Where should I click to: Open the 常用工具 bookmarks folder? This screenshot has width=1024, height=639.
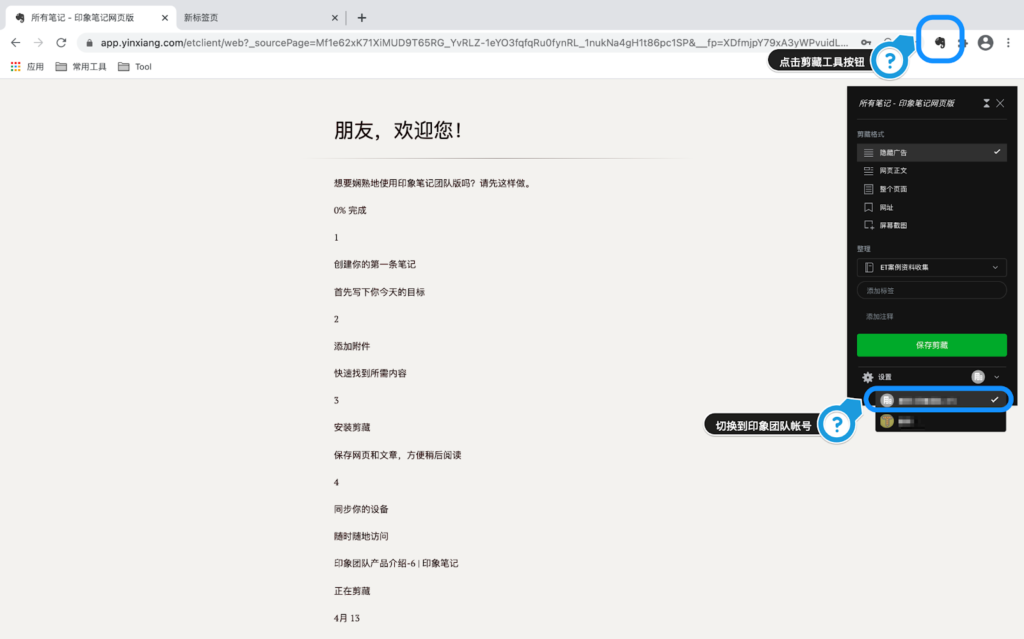81,67
